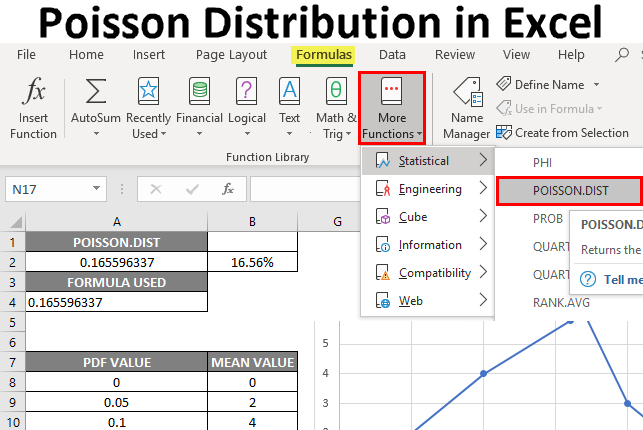This screenshot has height=430, width=643.
Task: Expand the Engineering submenu chevron
Action: [483, 188]
